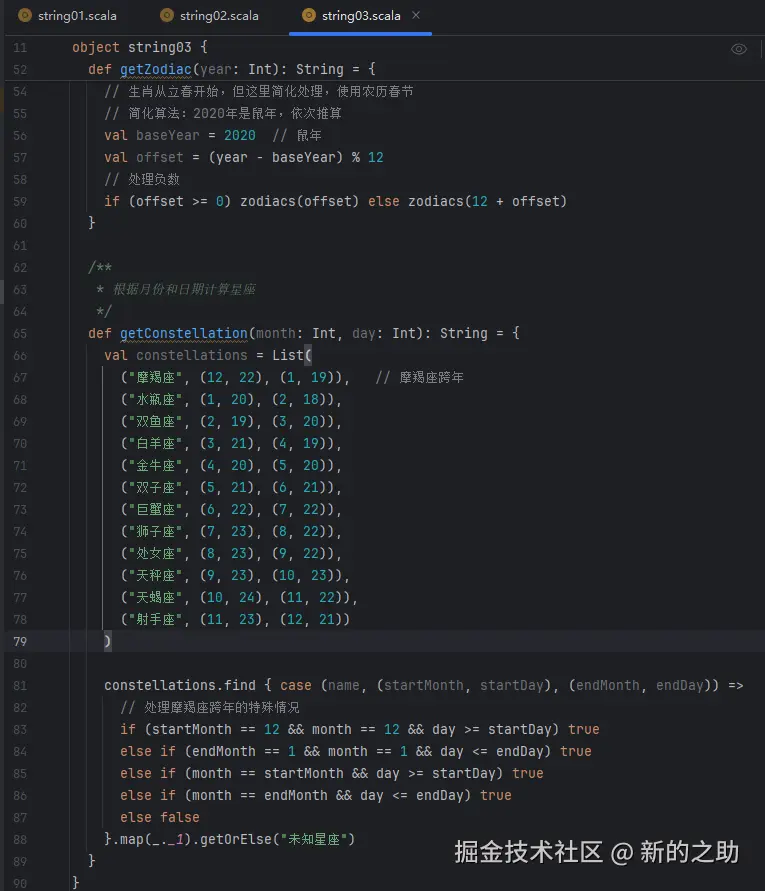Click the constellations.find call
The image size is (765, 891).
pyautogui.click(x=180, y=685)
